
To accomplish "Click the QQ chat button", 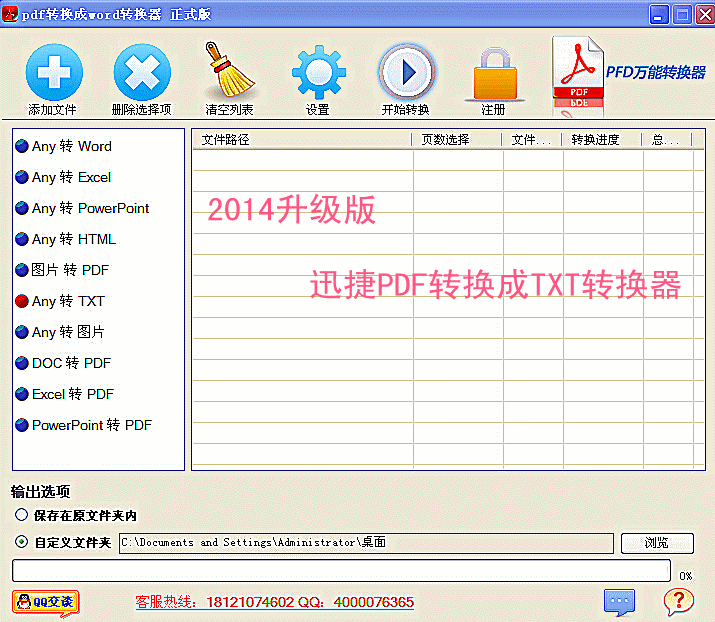I will 46,601.
